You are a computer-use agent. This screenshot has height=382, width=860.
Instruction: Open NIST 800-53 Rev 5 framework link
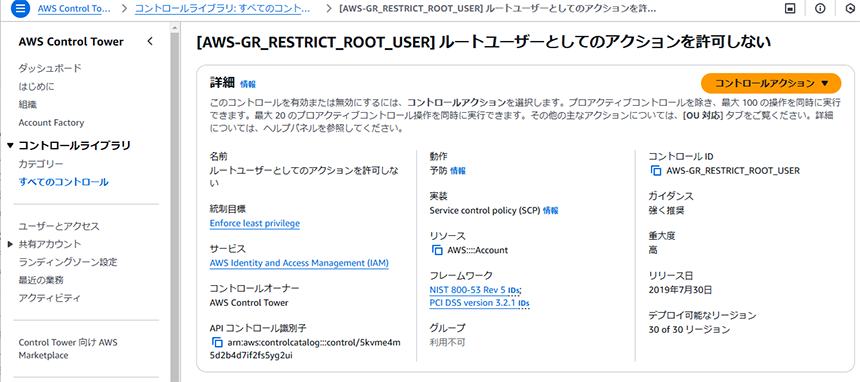(468, 290)
